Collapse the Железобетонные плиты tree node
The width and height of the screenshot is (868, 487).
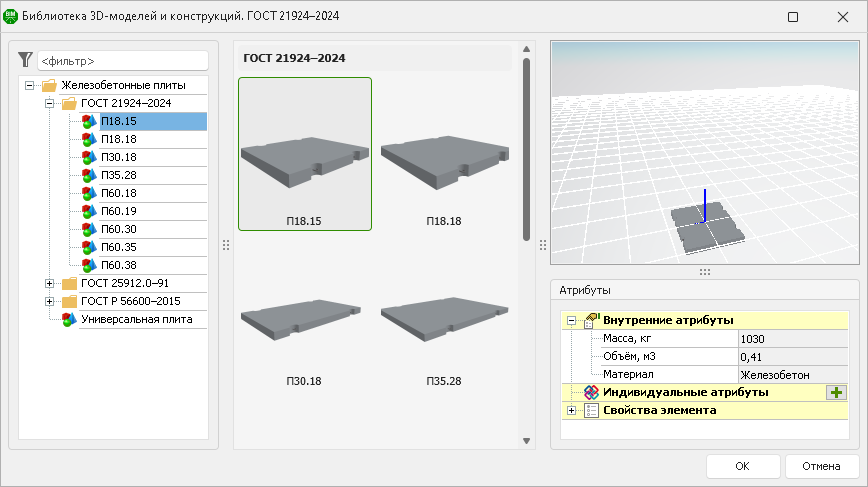pyautogui.click(x=29, y=85)
